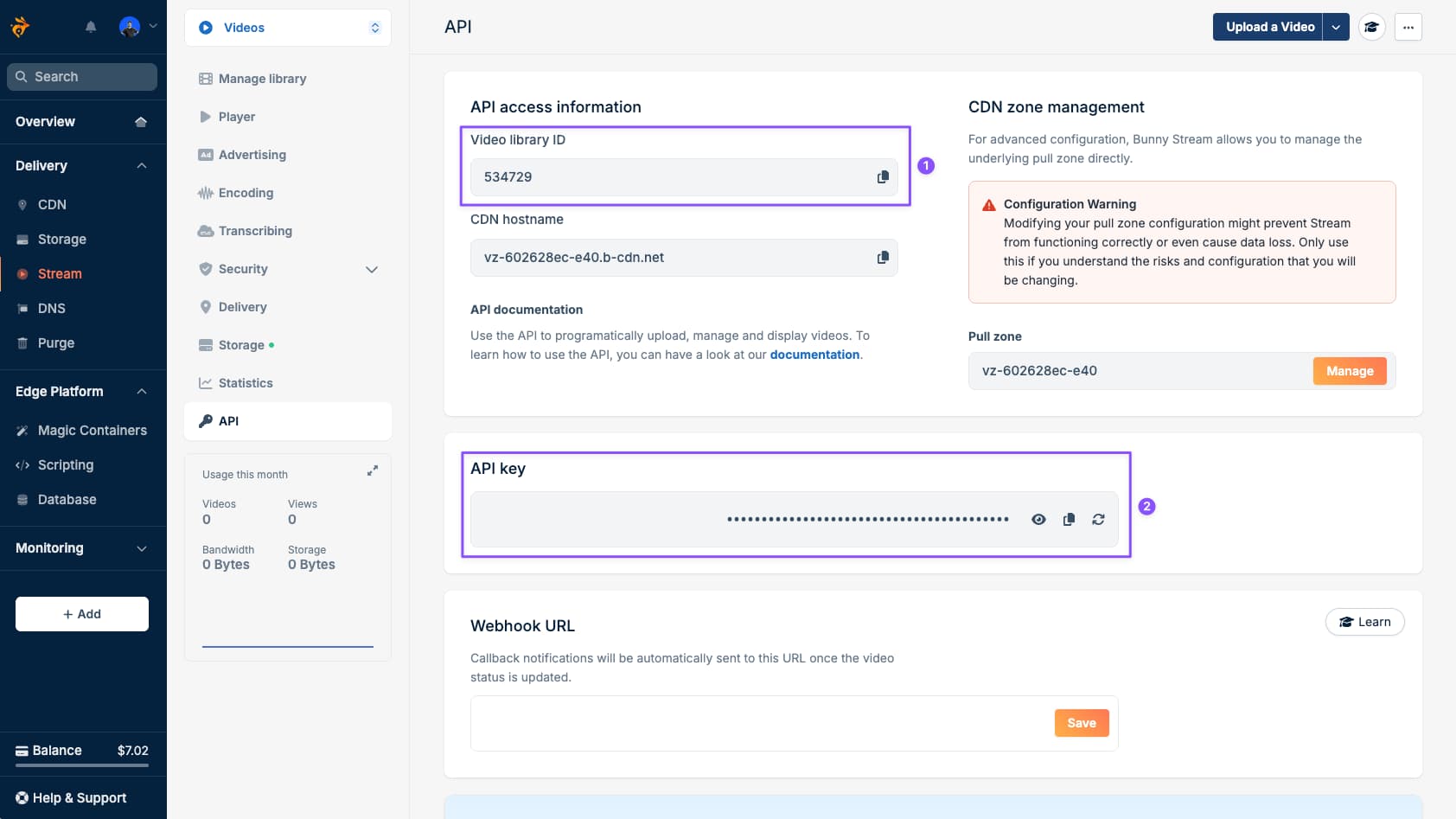The width and height of the screenshot is (1456, 819).
Task: Expand the Security section
Action: point(372,269)
